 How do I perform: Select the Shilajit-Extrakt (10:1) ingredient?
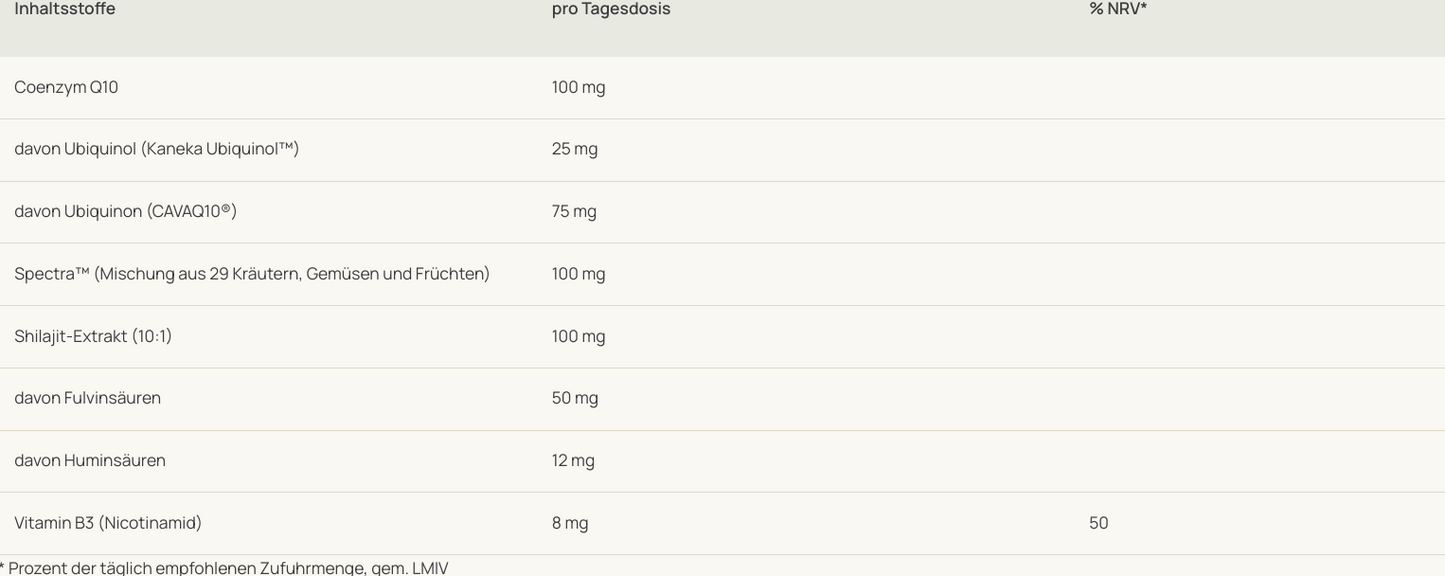point(93,336)
